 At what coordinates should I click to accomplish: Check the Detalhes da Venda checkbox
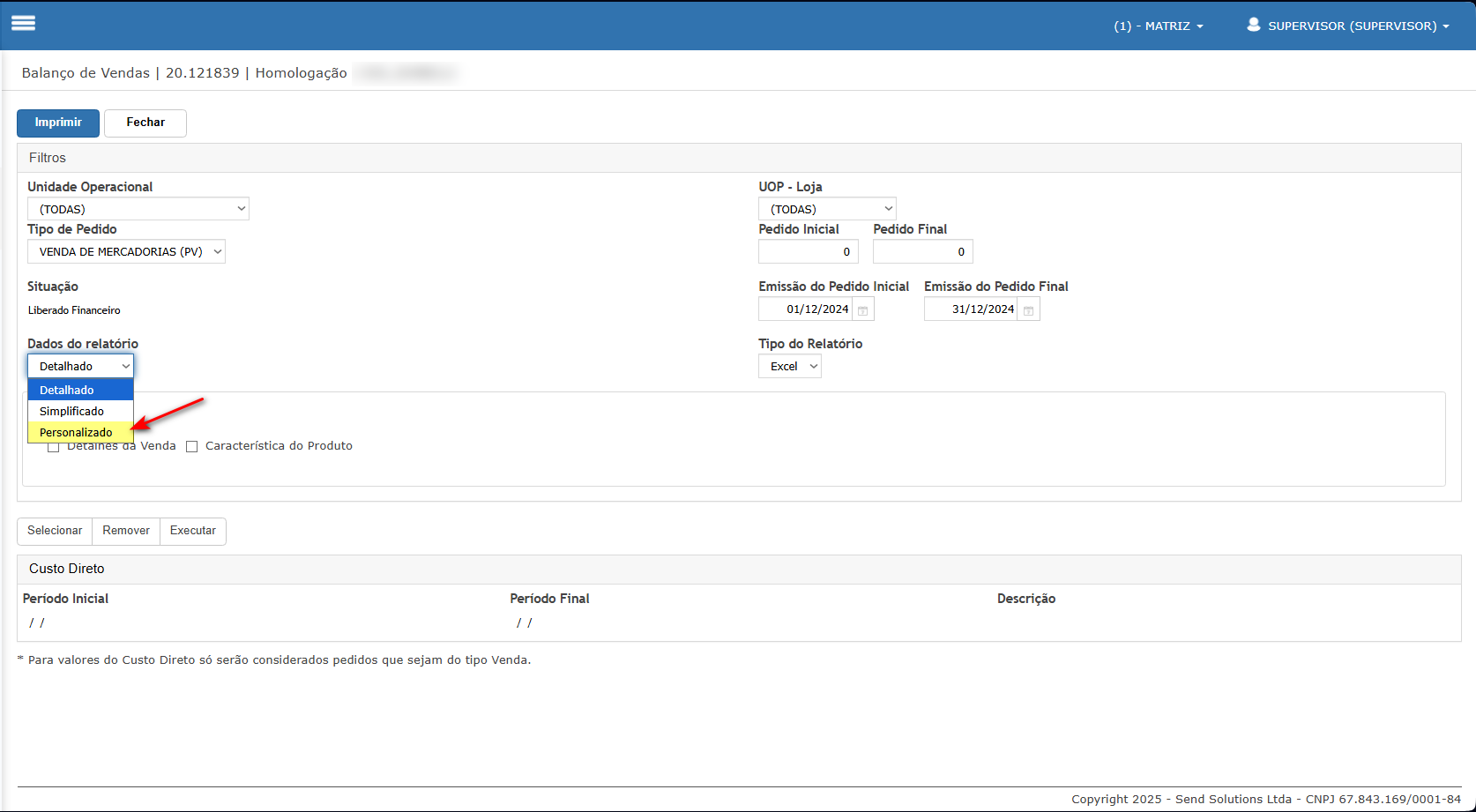[x=54, y=447]
